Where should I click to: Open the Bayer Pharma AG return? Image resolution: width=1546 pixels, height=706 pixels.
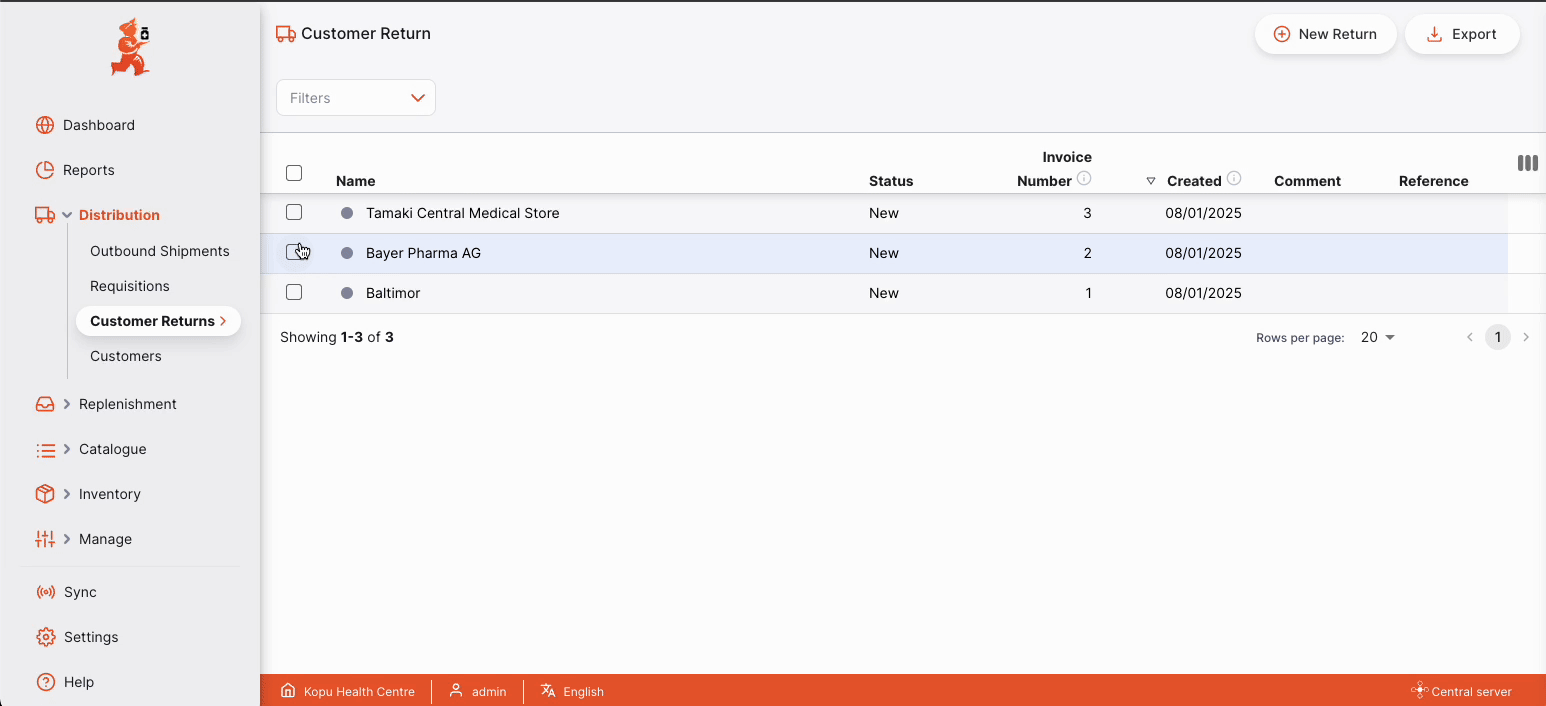pyautogui.click(x=884, y=253)
